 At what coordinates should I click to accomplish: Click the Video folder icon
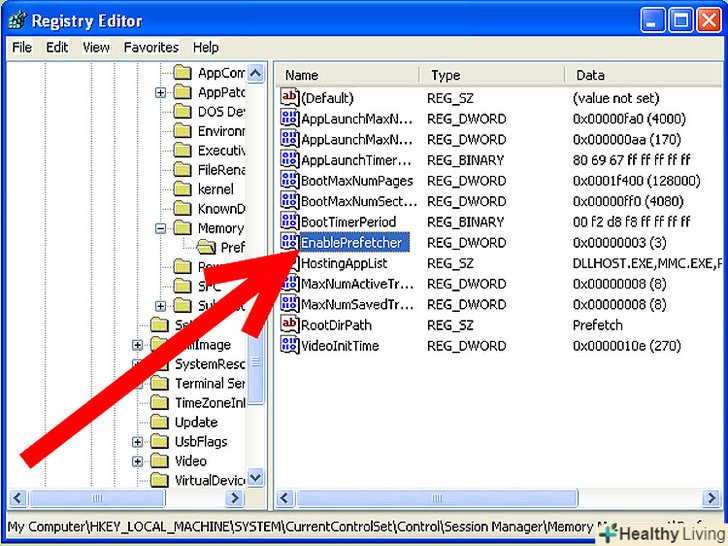159,461
